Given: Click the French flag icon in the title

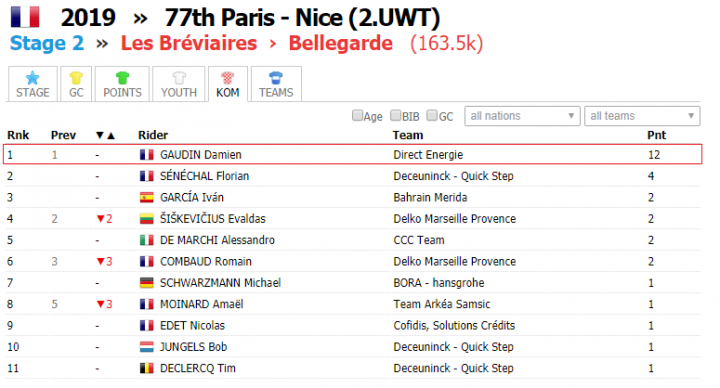Looking at the screenshot, I should click(x=25, y=17).
